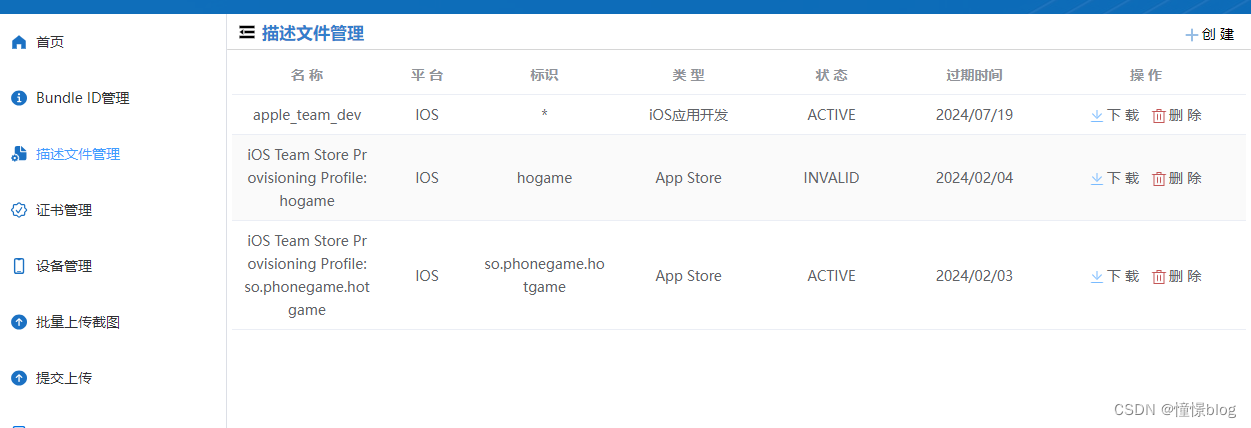Click the 证书管理 badge icon
The height and width of the screenshot is (428, 1251).
pos(18,210)
